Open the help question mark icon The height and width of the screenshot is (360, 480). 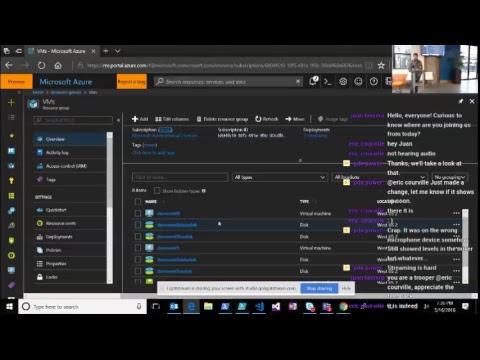[374, 82]
